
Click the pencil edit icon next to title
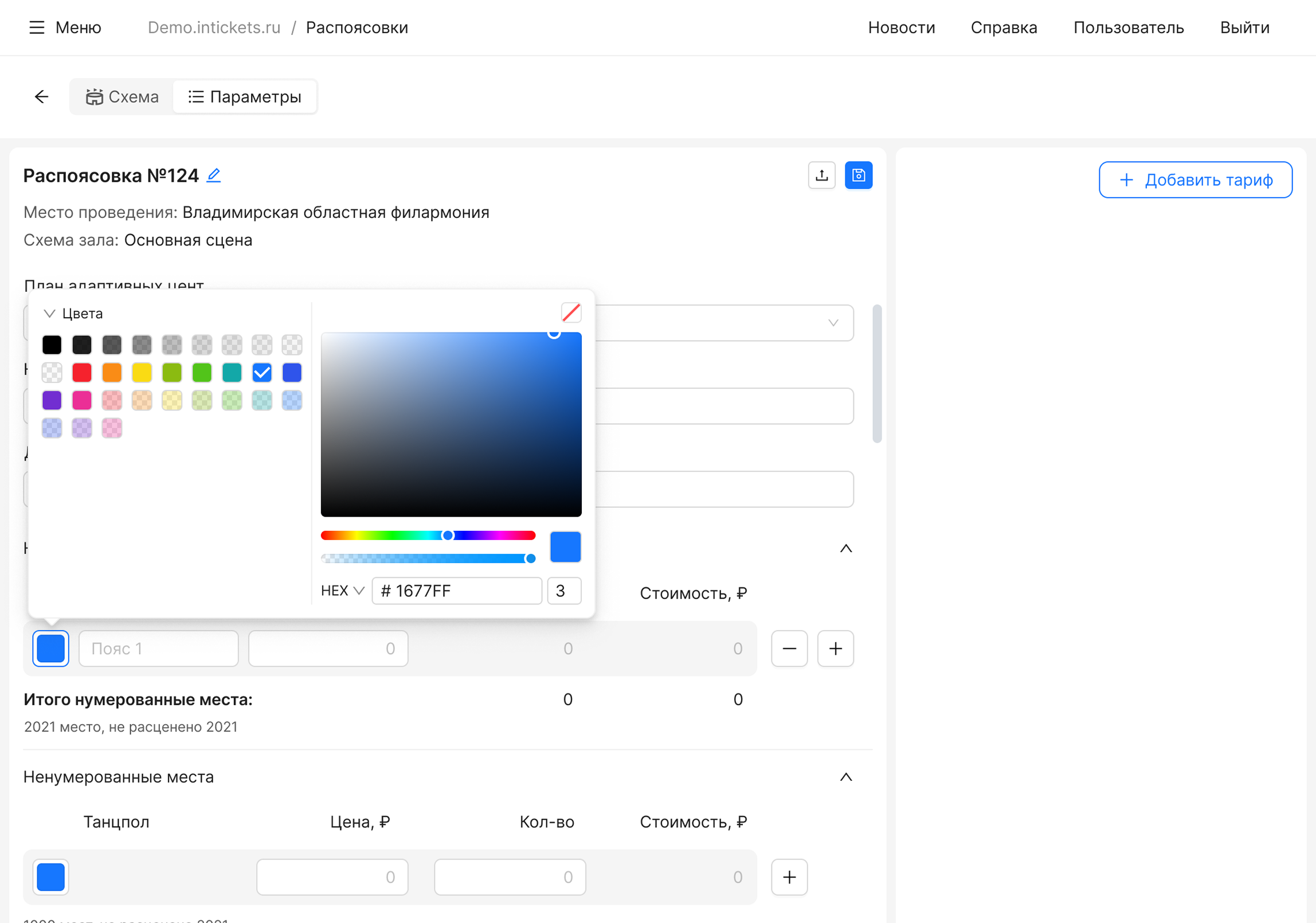pyautogui.click(x=214, y=175)
